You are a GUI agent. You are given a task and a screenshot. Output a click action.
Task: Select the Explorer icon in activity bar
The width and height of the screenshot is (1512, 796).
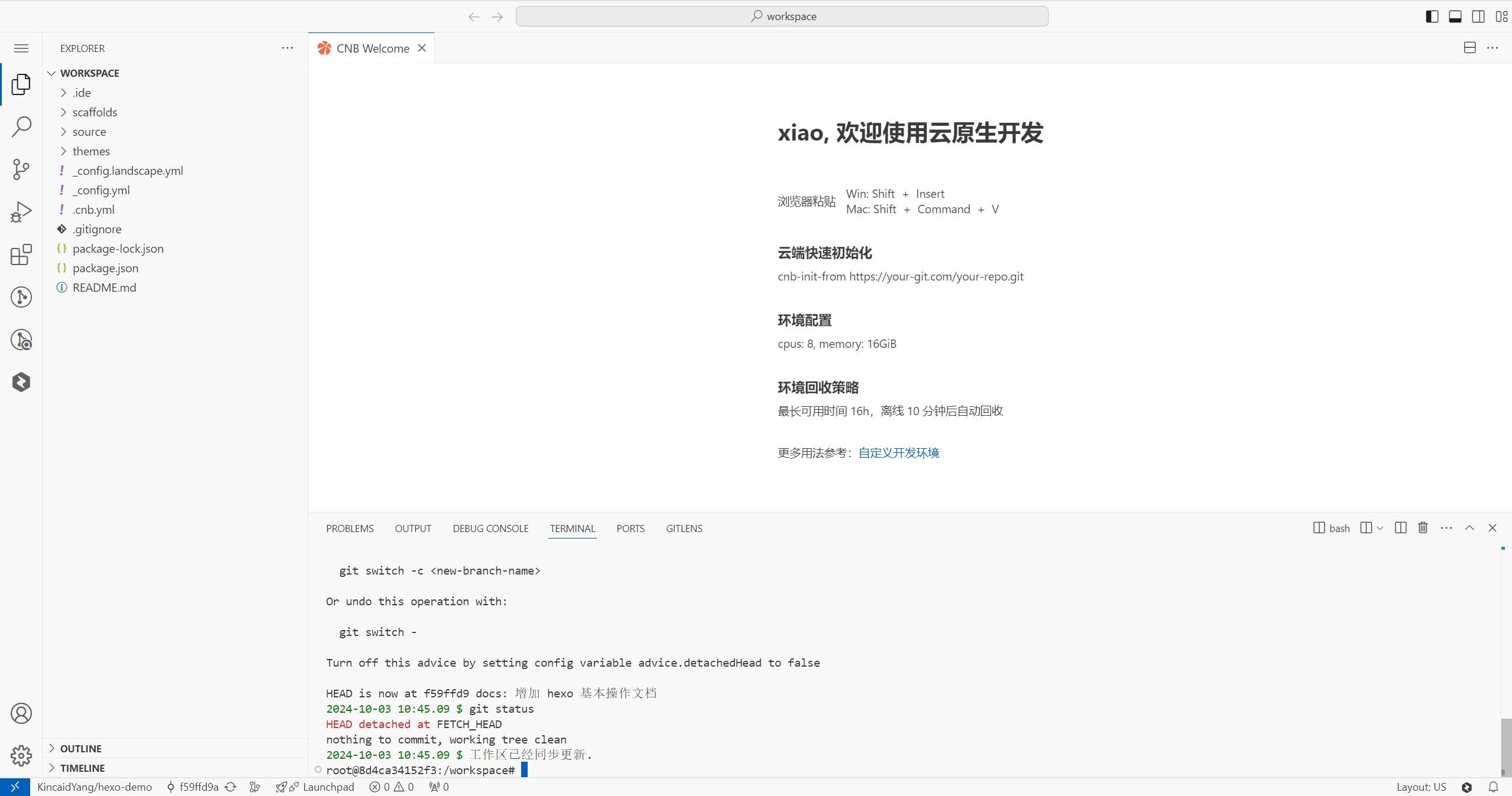coord(21,84)
